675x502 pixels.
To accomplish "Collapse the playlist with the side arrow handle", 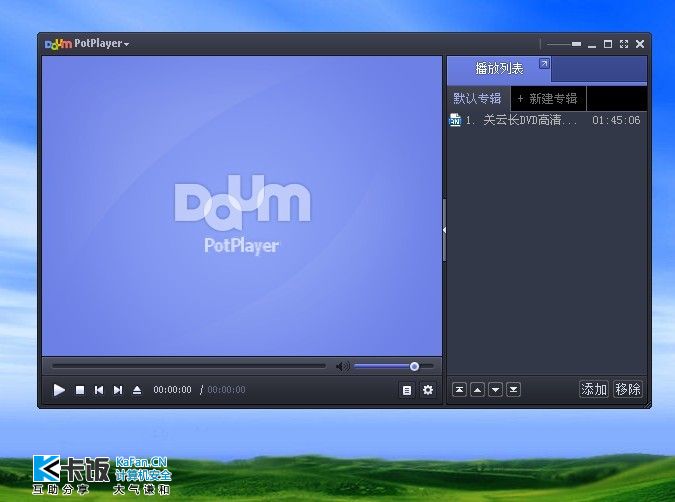I will [444, 230].
